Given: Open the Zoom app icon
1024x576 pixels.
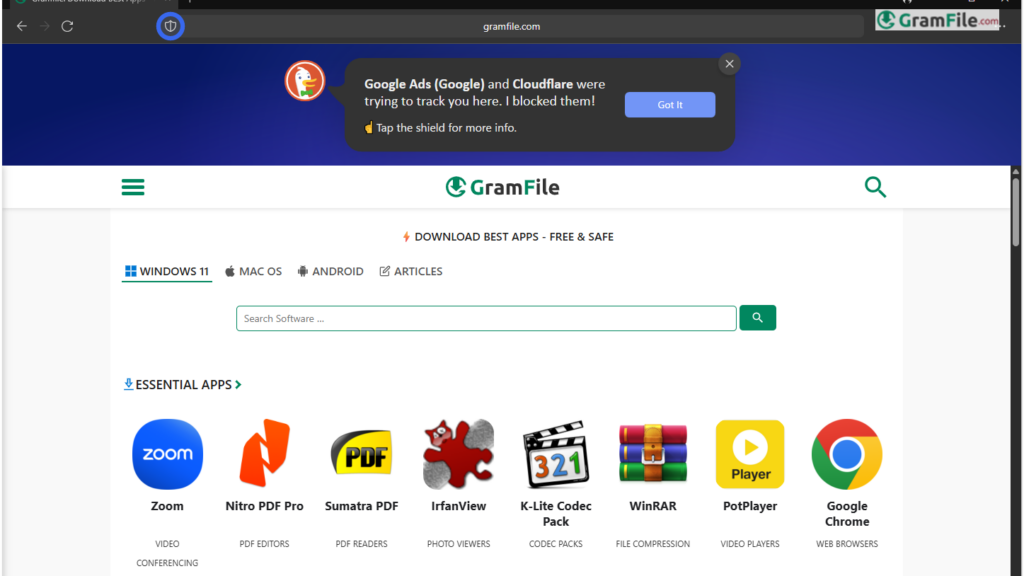Looking at the screenshot, I should (167, 454).
